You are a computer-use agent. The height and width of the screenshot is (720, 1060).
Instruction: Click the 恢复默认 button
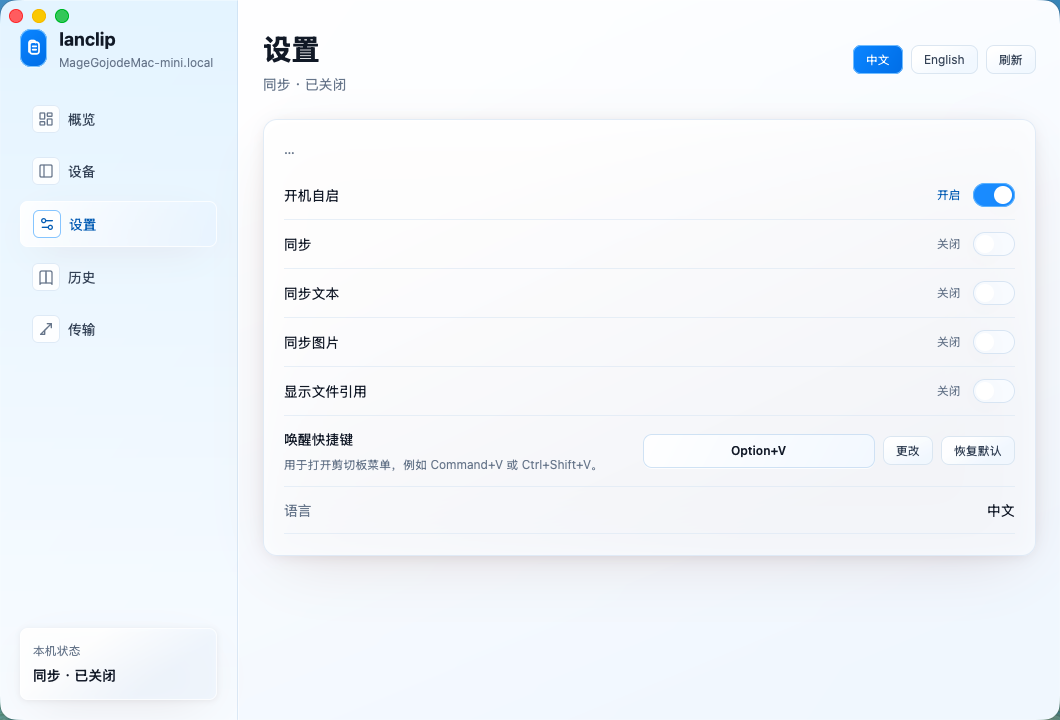point(978,451)
